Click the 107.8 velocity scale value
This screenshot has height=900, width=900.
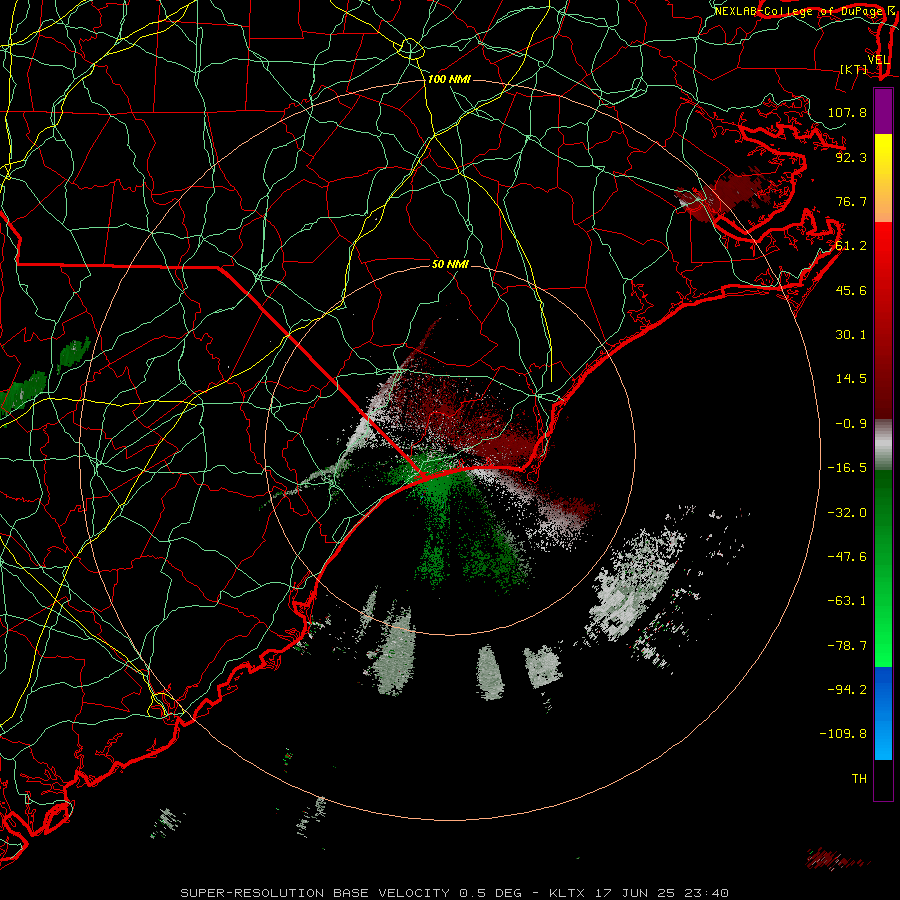tap(847, 112)
